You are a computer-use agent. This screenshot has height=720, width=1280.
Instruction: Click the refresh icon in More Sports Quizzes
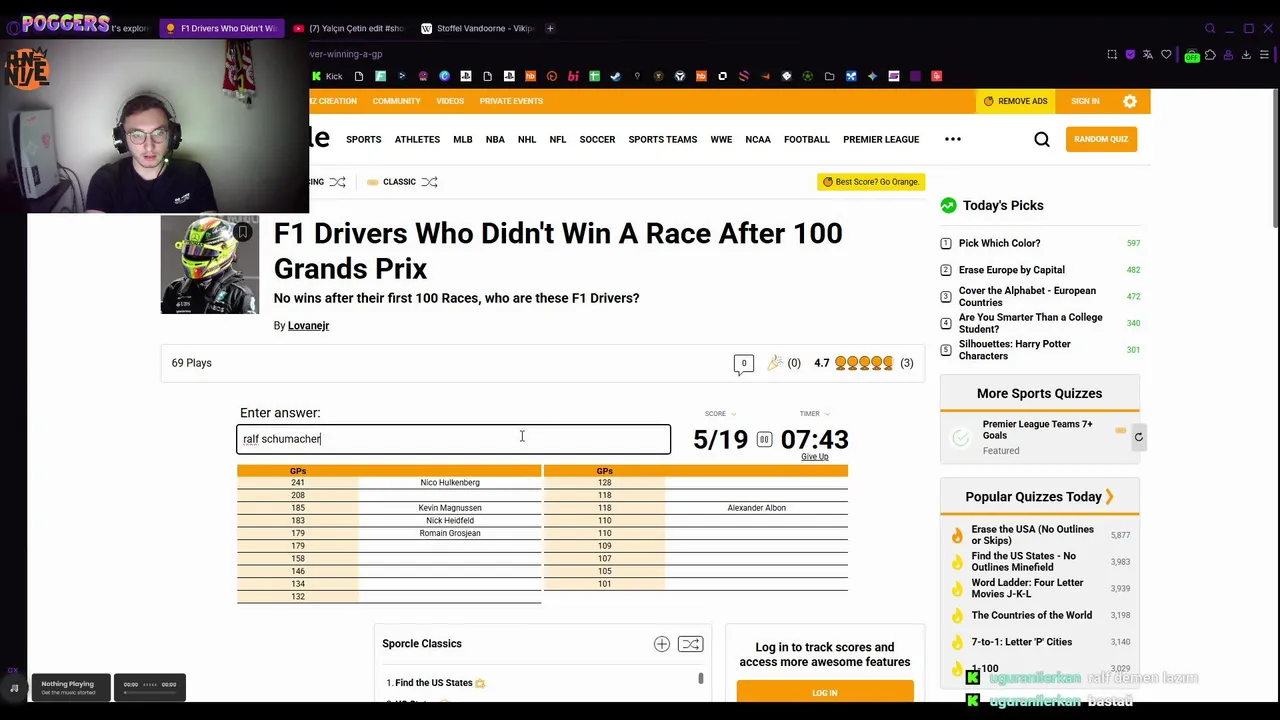(1138, 437)
